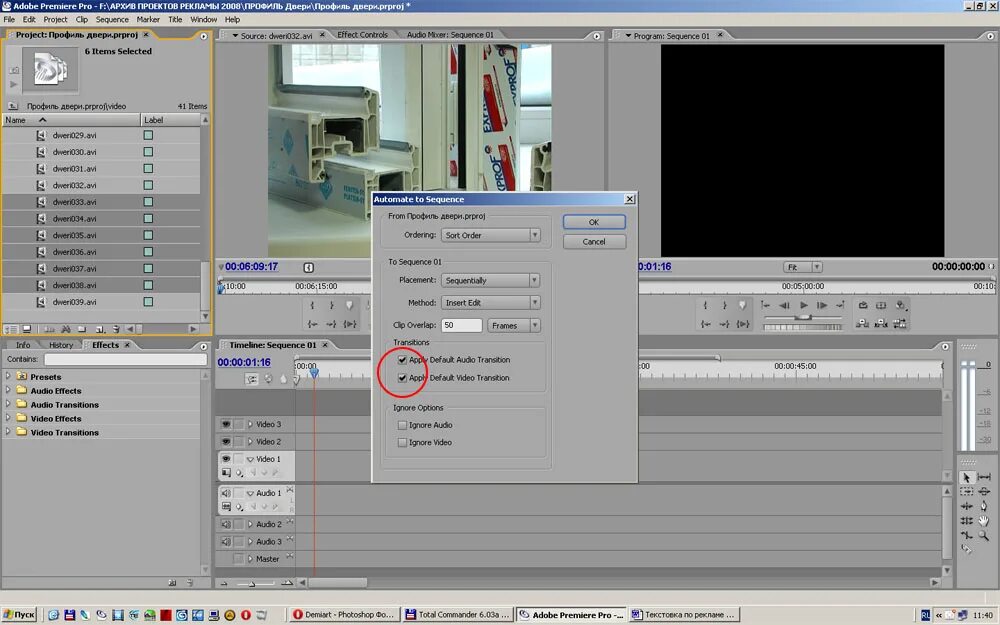The height and width of the screenshot is (625, 1000).
Task: Click the Program monitor shuttle slider
Action: point(803,317)
